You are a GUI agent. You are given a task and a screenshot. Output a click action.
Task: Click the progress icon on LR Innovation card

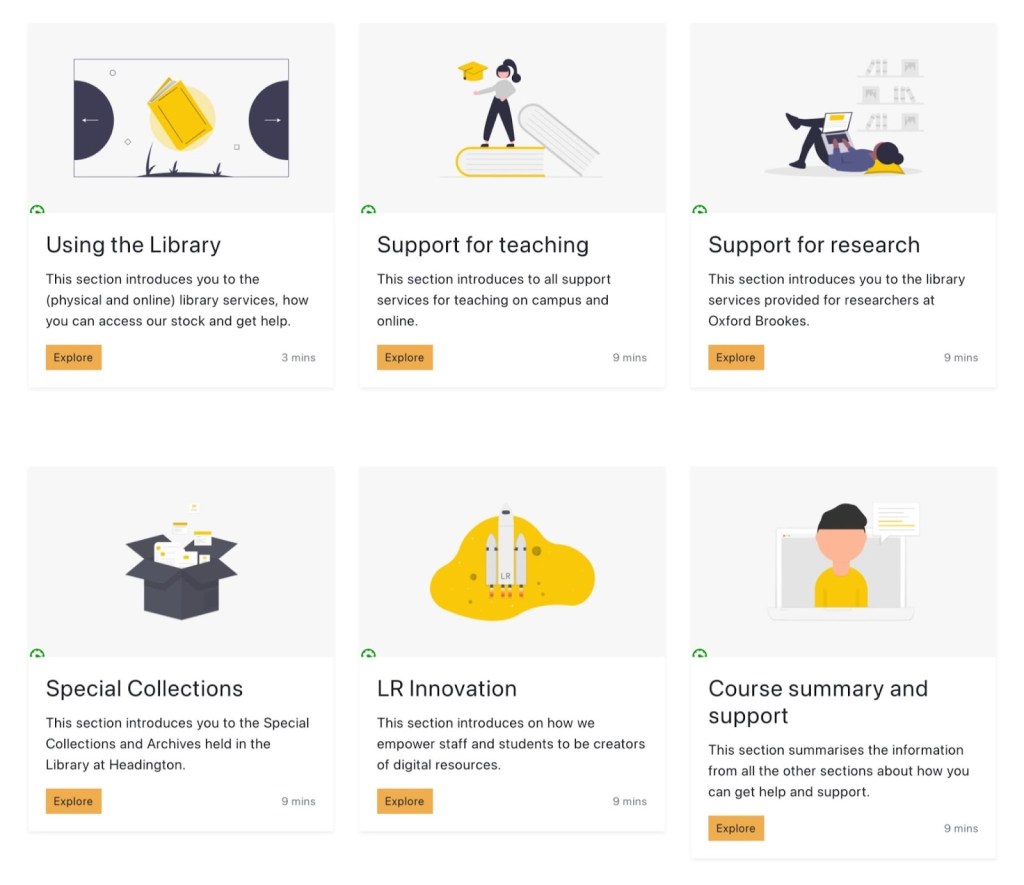[369, 655]
